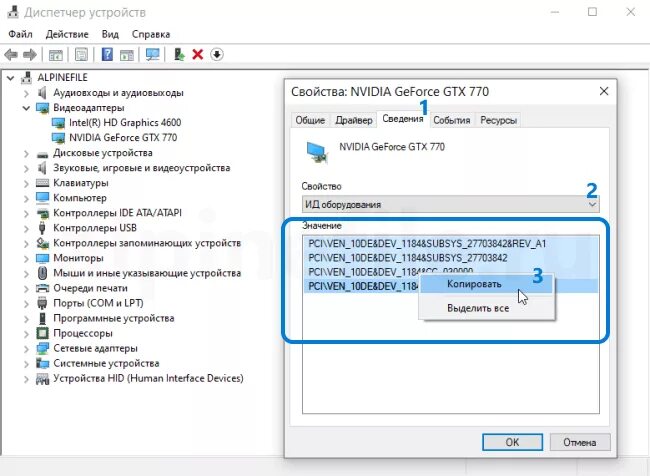650x476 pixels.
Task: Maximize the Диспетчер устройств window
Action: 592,12
